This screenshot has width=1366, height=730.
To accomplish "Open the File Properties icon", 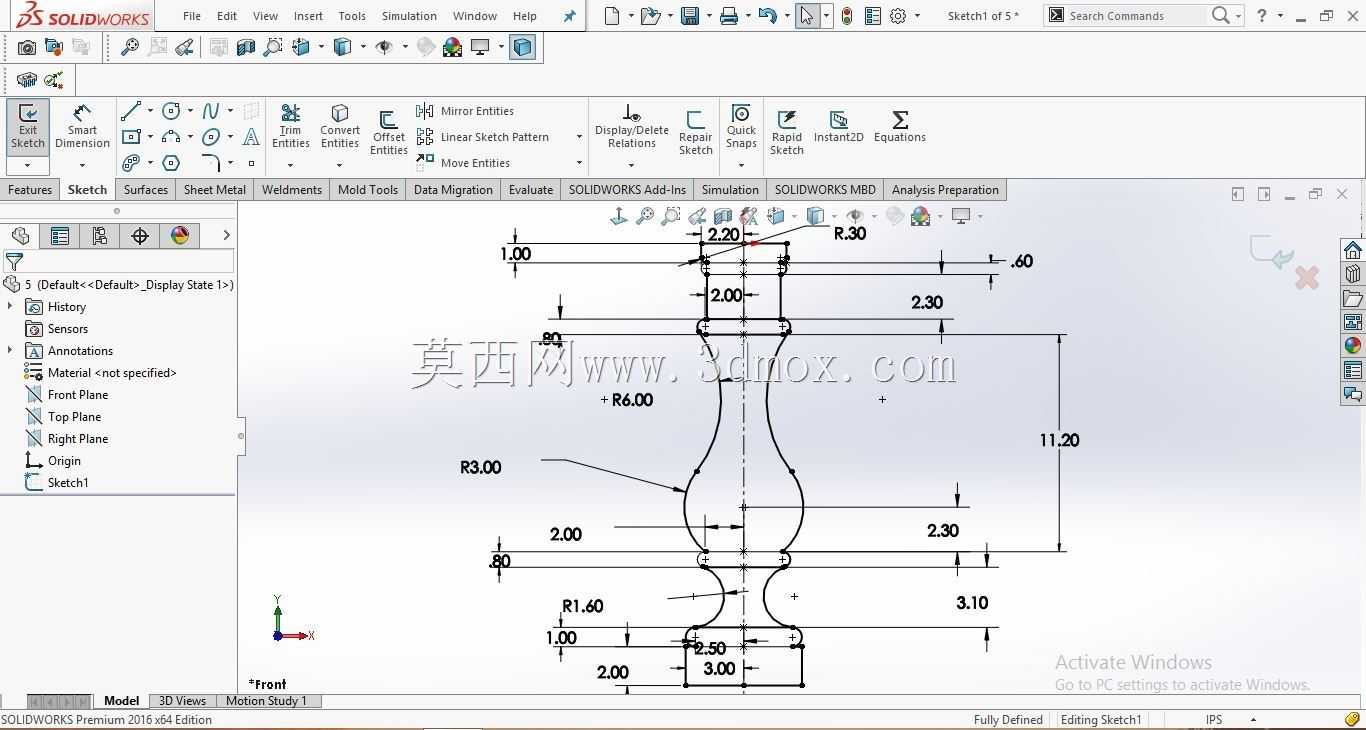I will click(873, 16).
